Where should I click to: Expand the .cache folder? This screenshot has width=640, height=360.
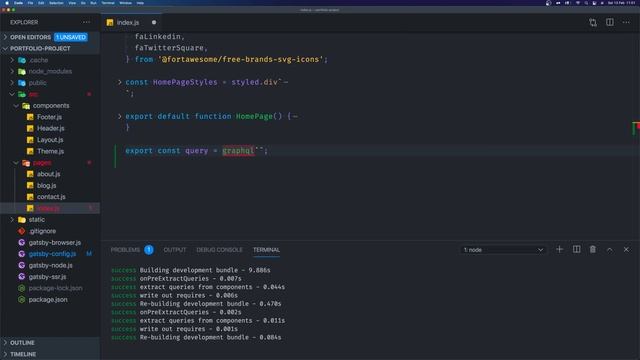pos(12,60)
